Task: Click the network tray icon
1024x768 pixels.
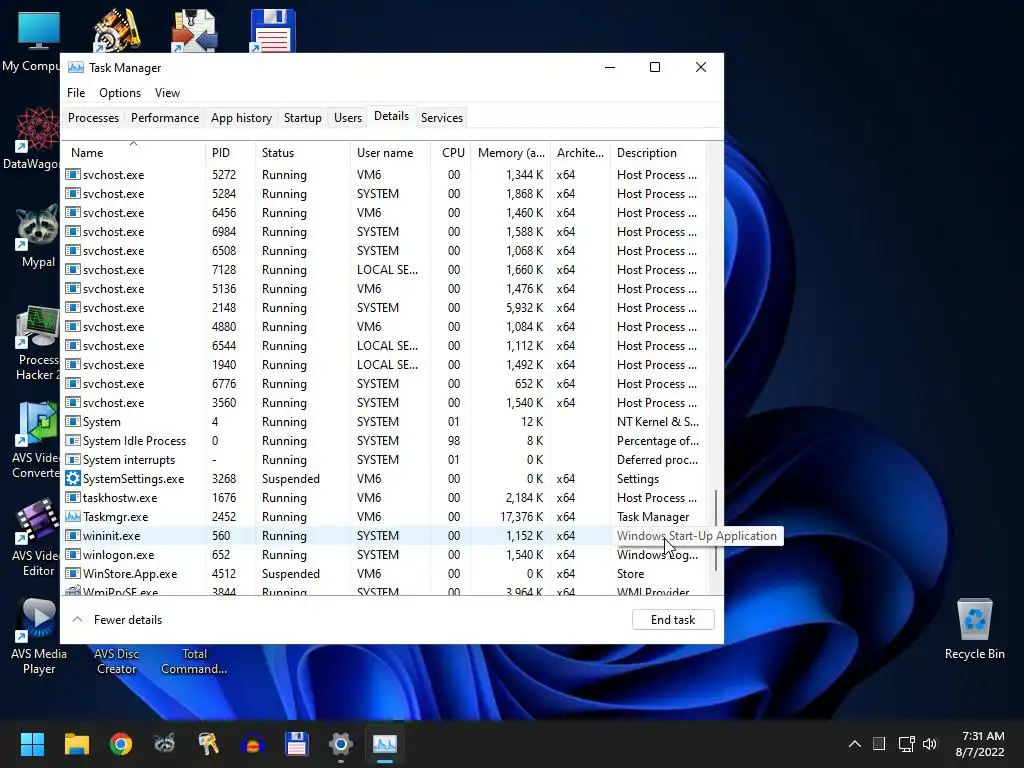Action: point(906,744)
